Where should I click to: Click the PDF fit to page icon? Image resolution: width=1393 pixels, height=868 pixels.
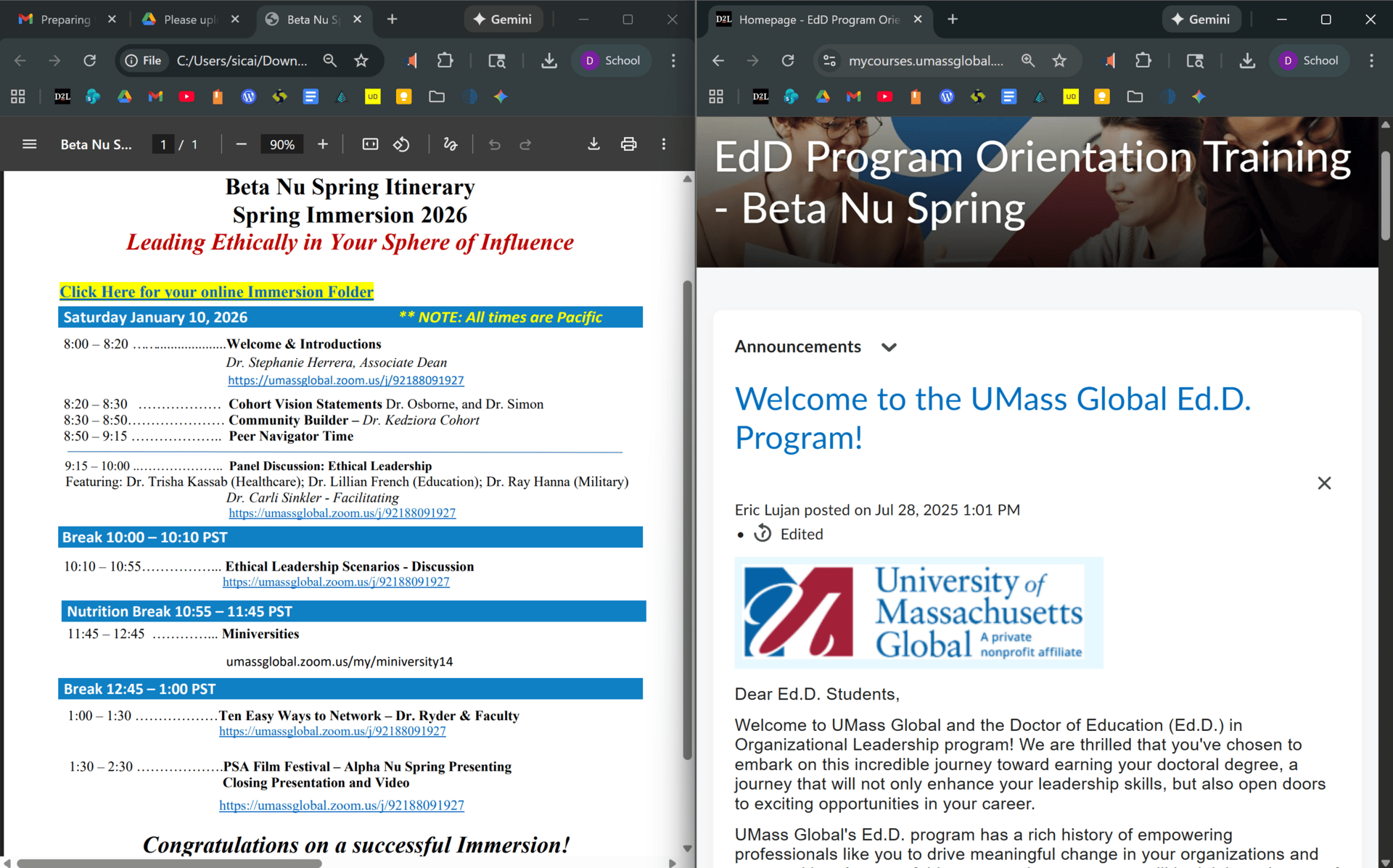370,144
